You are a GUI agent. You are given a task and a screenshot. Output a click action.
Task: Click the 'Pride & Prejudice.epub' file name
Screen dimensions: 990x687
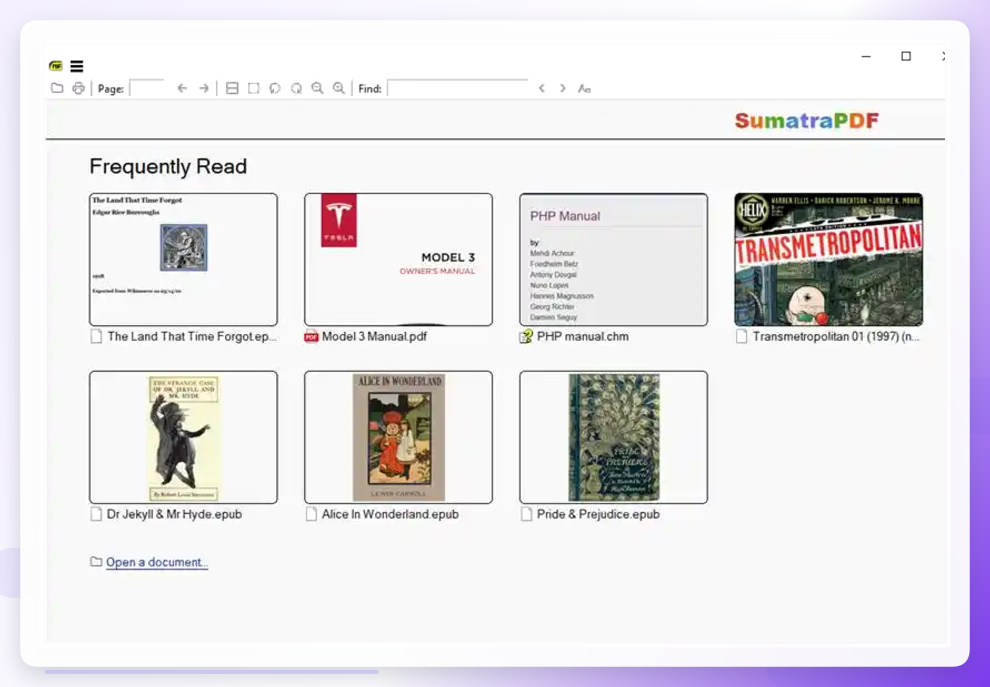[x=598, y=514]
